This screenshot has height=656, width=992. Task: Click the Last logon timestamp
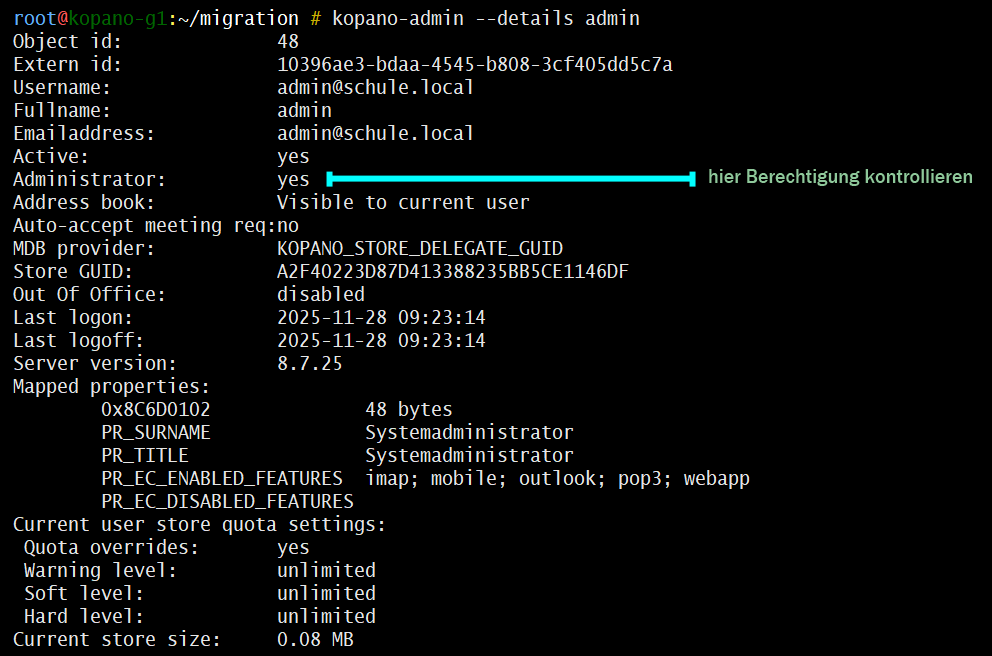pyautogui.click(x=381, y=318)
